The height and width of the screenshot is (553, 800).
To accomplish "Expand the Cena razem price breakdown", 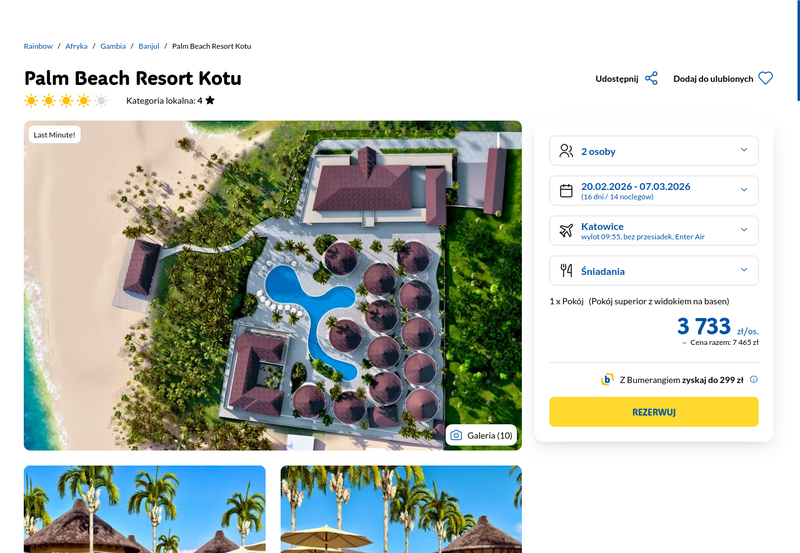I will point(720,343).
